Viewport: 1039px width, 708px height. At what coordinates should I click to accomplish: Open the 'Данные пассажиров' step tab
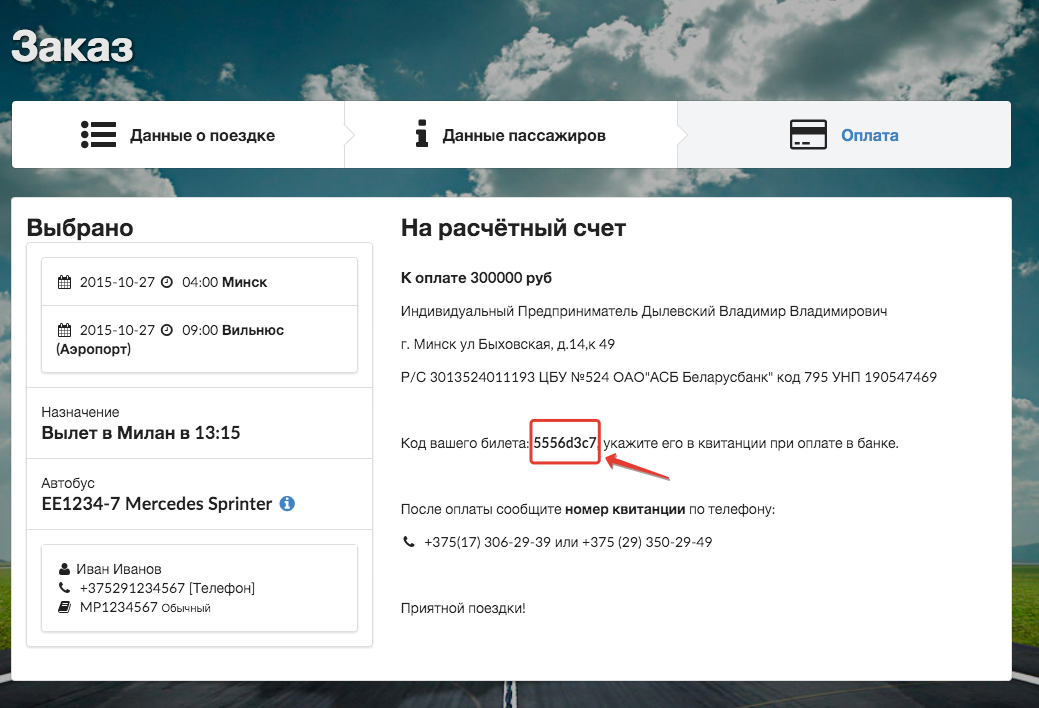click(x=511, y=135)
